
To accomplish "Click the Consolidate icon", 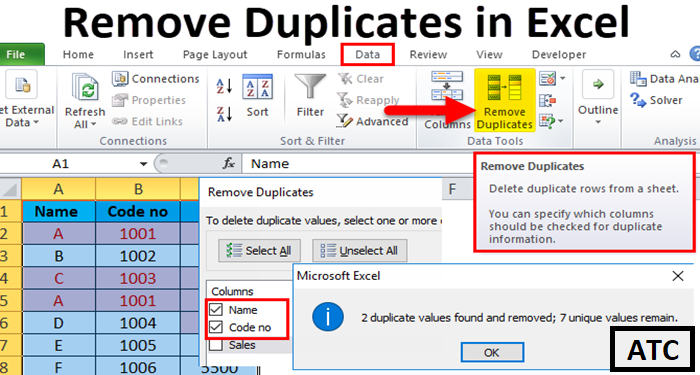I will (x=547, y=100).
